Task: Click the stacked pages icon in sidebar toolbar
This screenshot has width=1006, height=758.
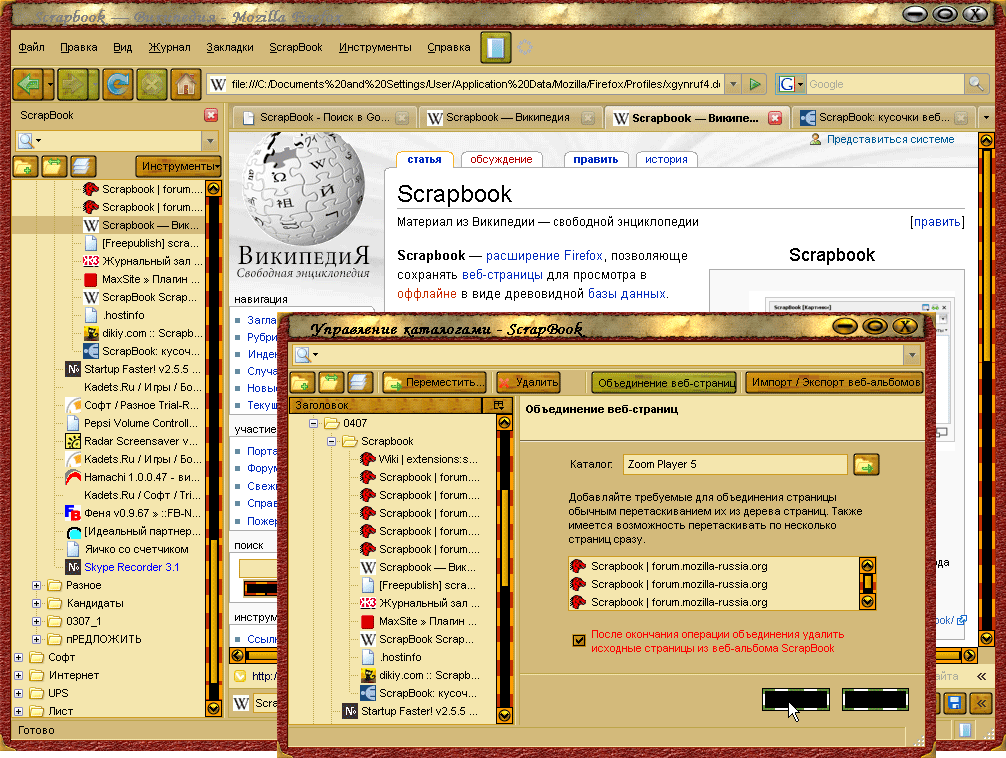Action: pyautogui.click(x=83, y=166)
